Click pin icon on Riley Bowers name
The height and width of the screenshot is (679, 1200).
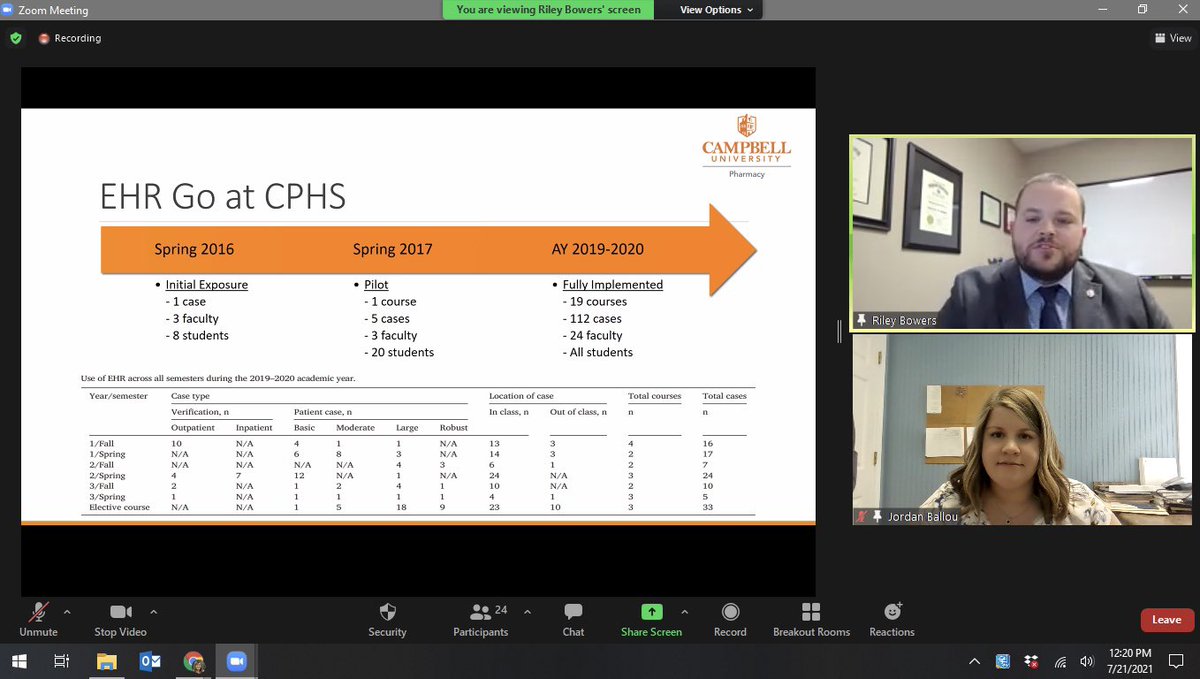[862, 320]
